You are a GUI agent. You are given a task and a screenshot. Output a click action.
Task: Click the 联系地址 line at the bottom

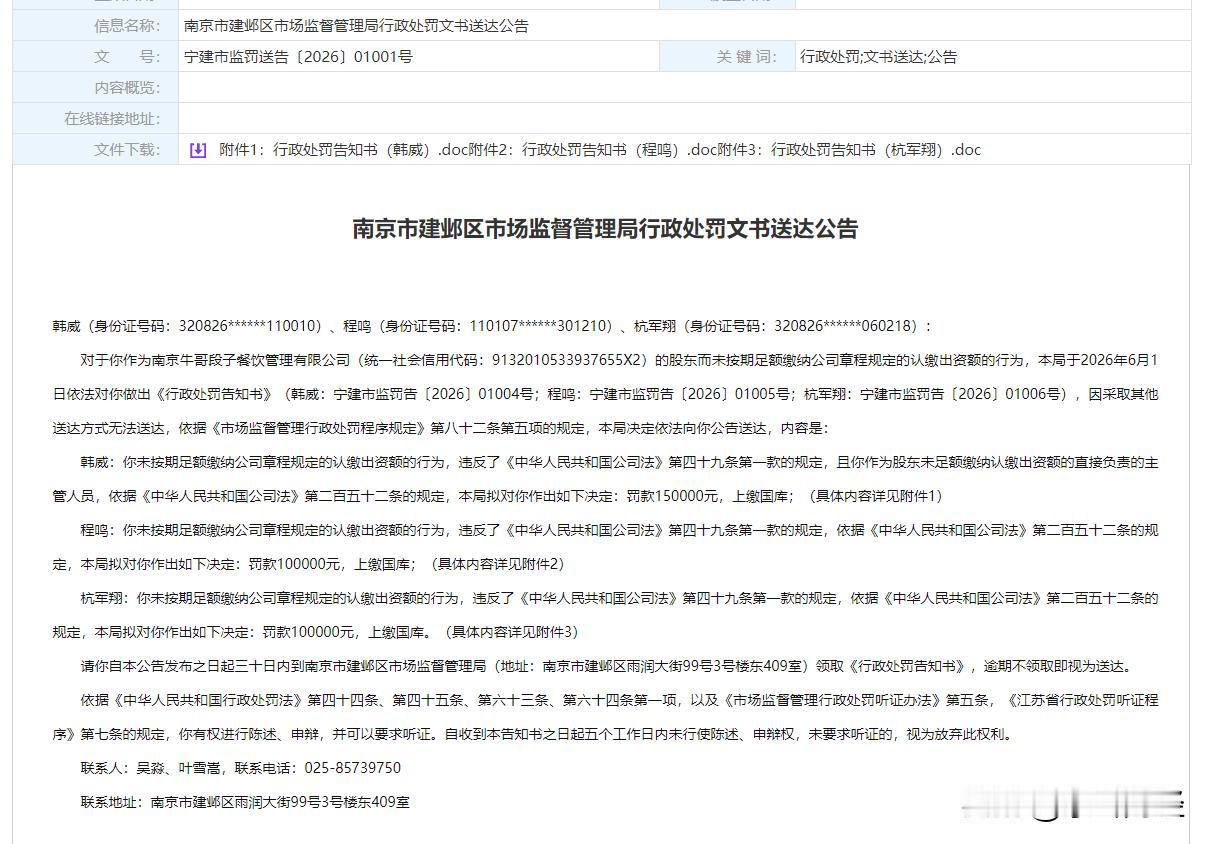[x=245, y=802]
